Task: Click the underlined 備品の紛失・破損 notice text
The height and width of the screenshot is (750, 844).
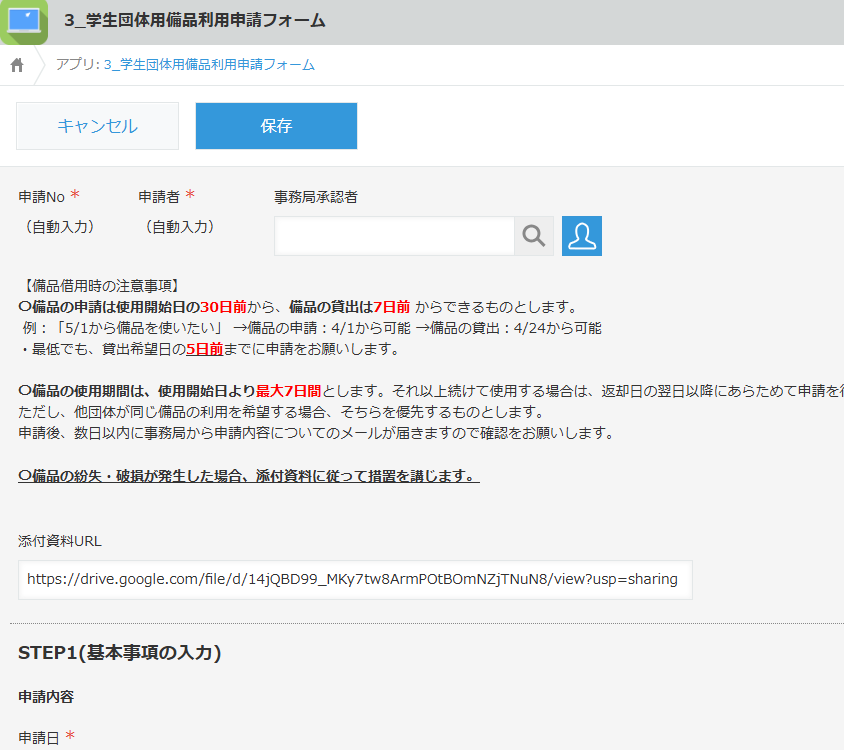Action: pos(249,475)
